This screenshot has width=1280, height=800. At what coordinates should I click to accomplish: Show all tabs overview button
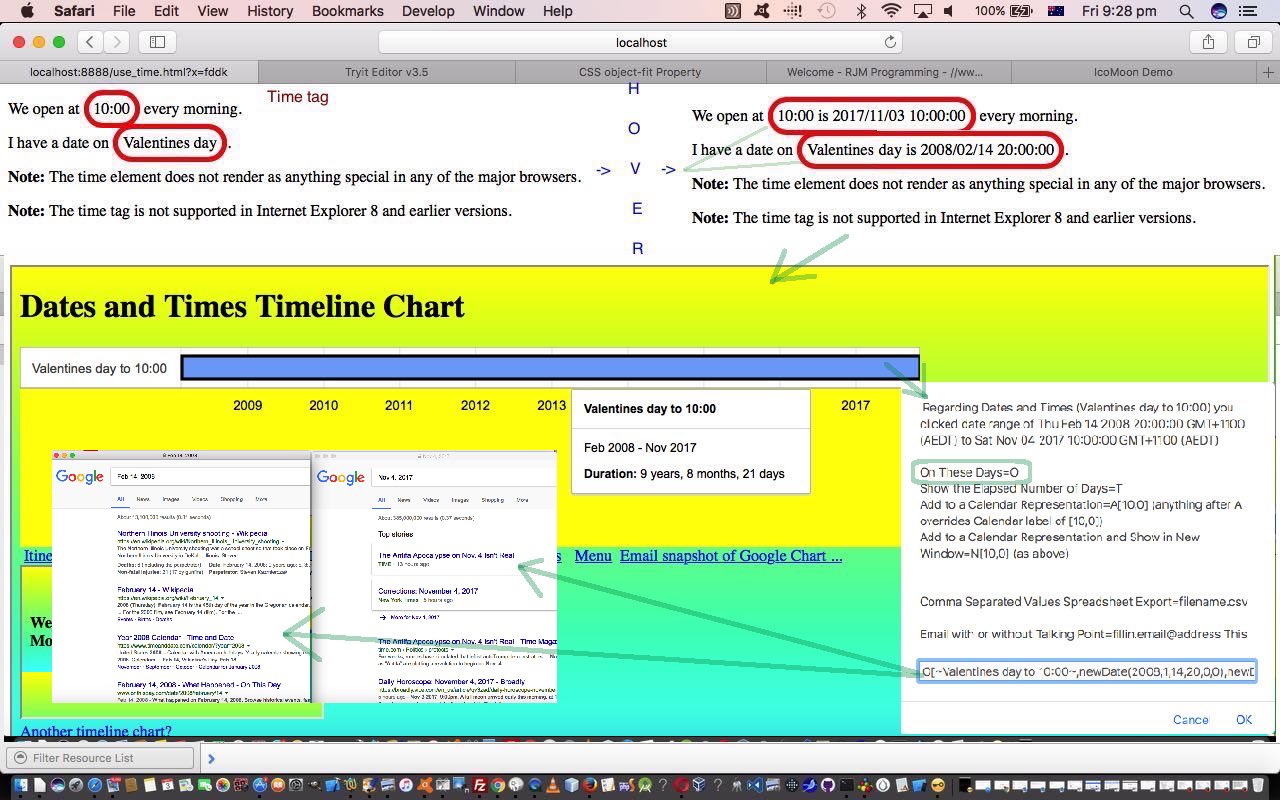point(1253,42)
